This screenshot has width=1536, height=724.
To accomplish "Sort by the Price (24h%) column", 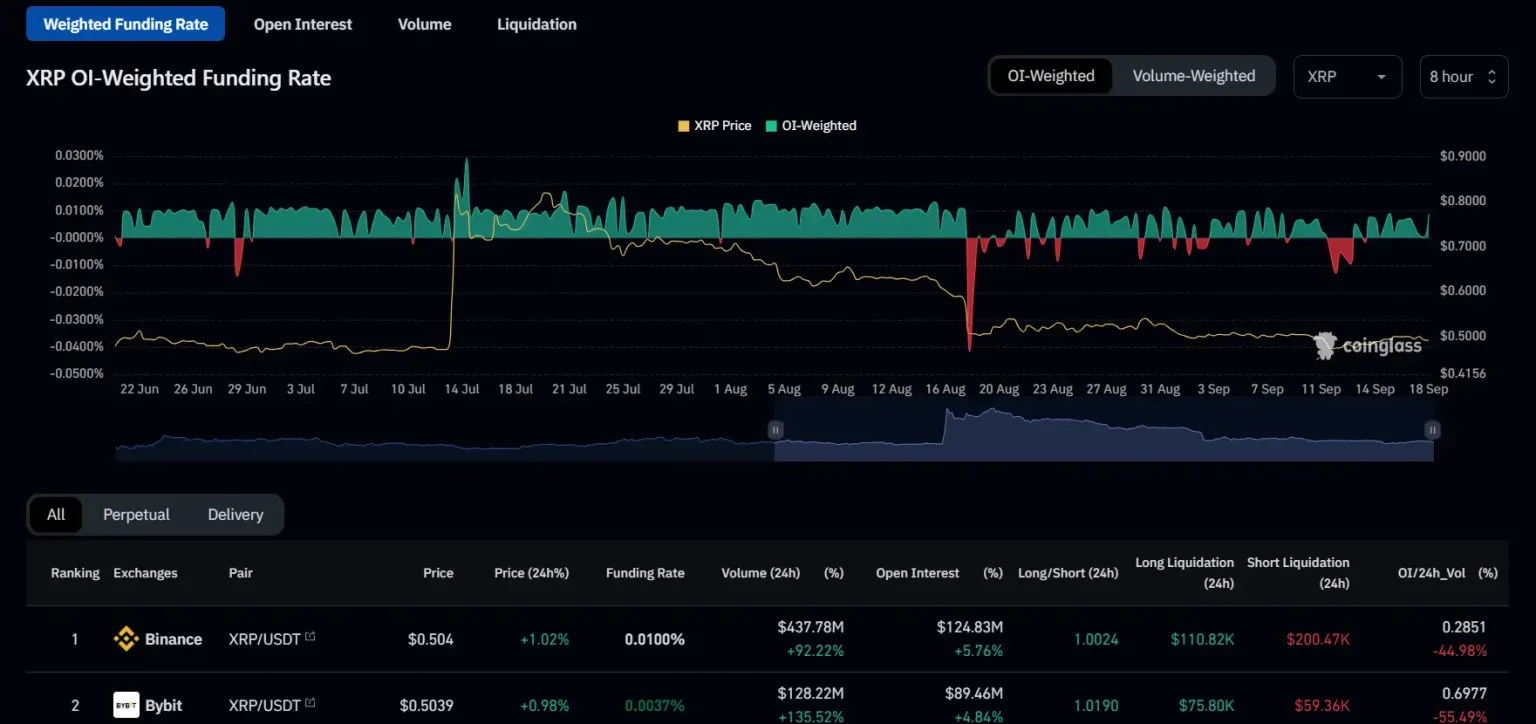I will 531,573.
